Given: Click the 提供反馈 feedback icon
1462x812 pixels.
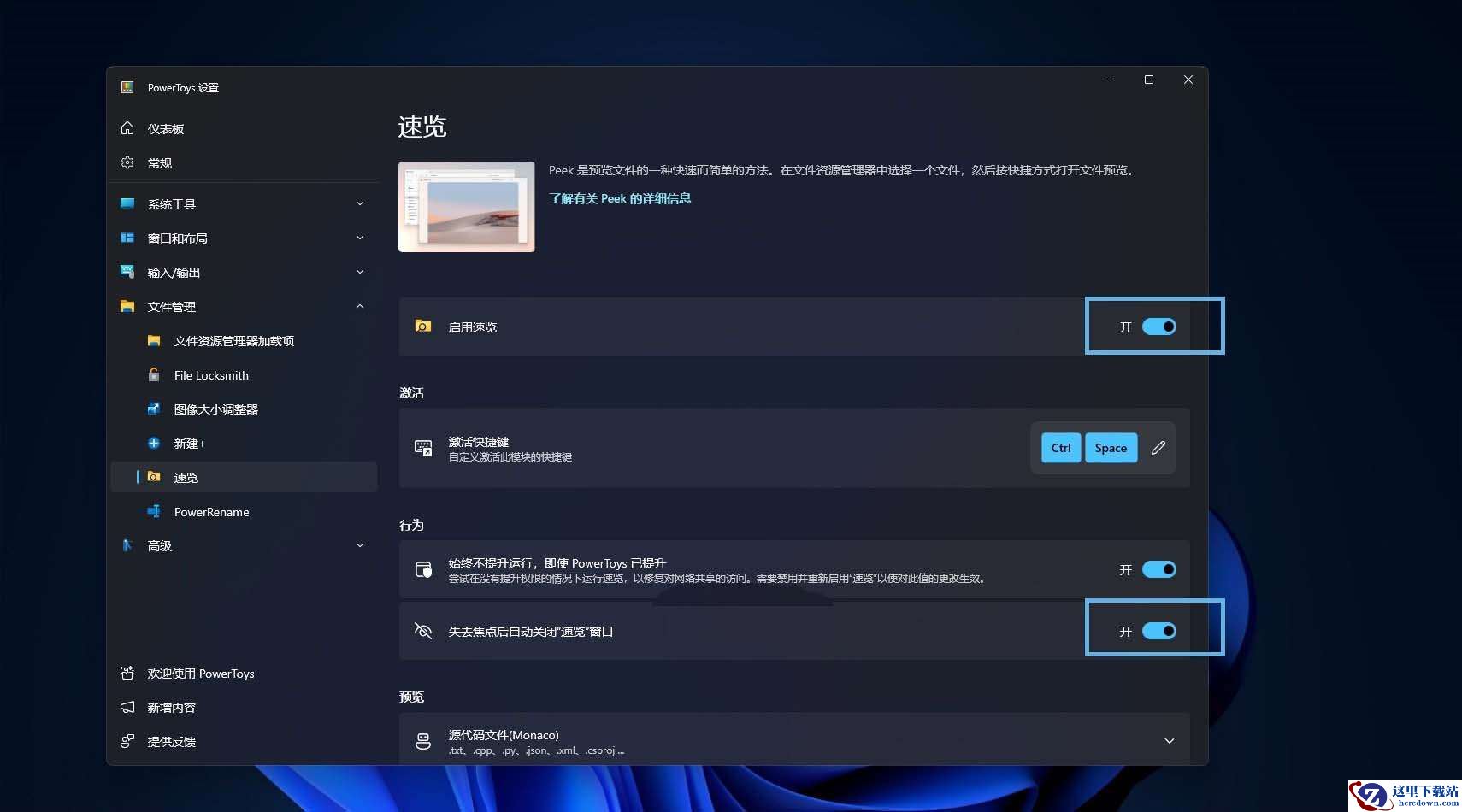Looking at the screenshot, I should (x=127, y=741).
